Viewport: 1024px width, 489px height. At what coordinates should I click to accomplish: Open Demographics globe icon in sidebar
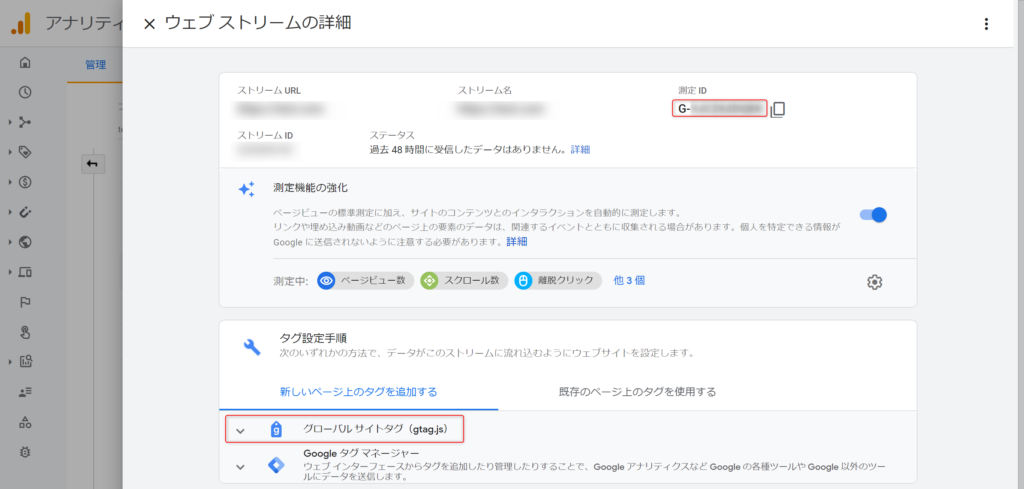(25, 242)
